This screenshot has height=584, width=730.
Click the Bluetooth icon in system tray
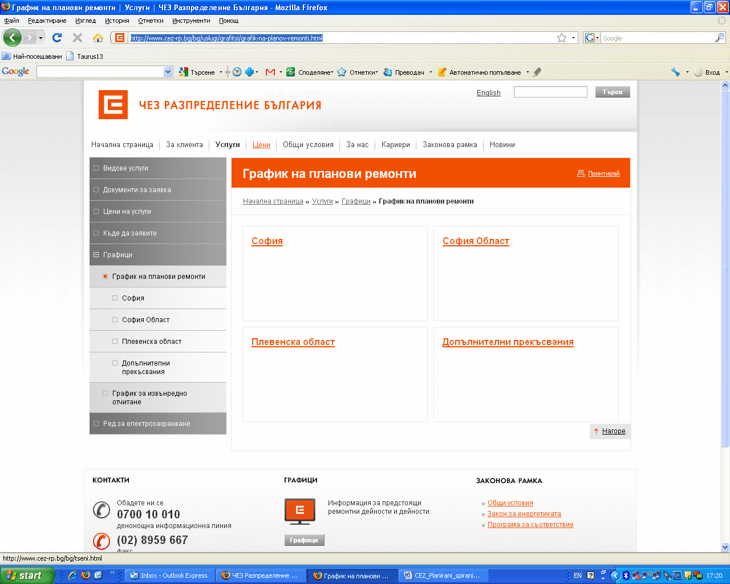point(626,576)
